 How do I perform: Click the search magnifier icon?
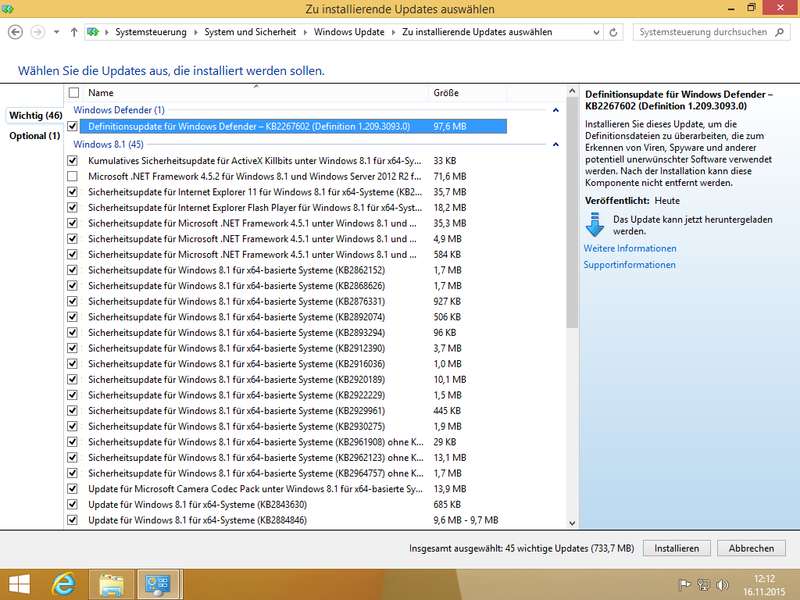coord(779,32)
